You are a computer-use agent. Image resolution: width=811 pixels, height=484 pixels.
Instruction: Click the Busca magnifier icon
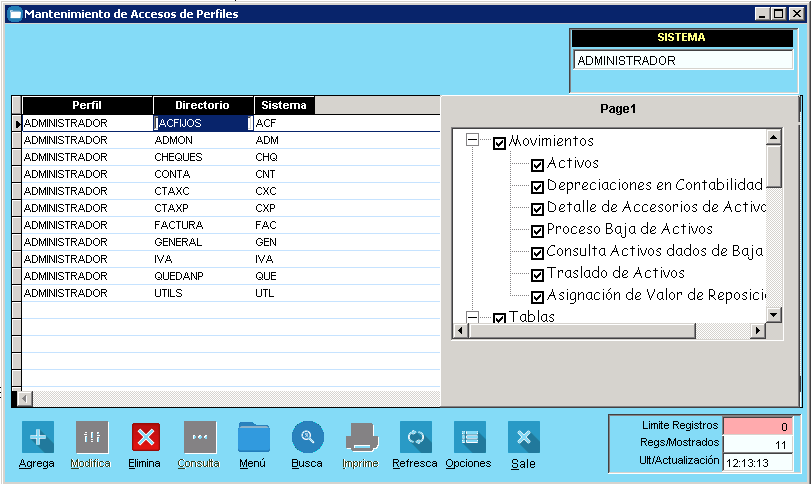coord(308,437)
